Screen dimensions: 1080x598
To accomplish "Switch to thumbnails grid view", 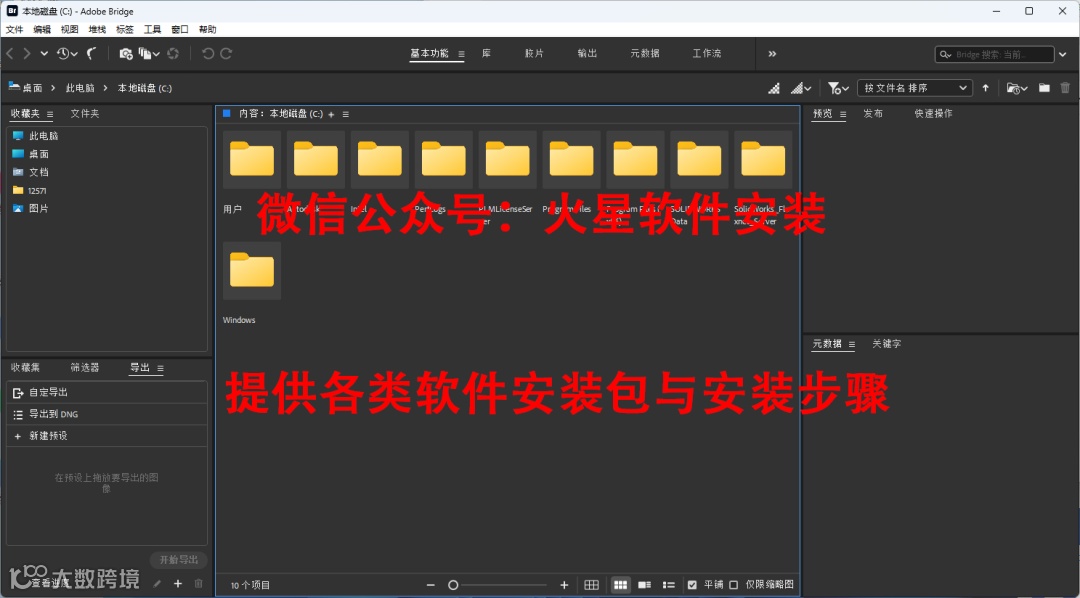I will (621, 585).
